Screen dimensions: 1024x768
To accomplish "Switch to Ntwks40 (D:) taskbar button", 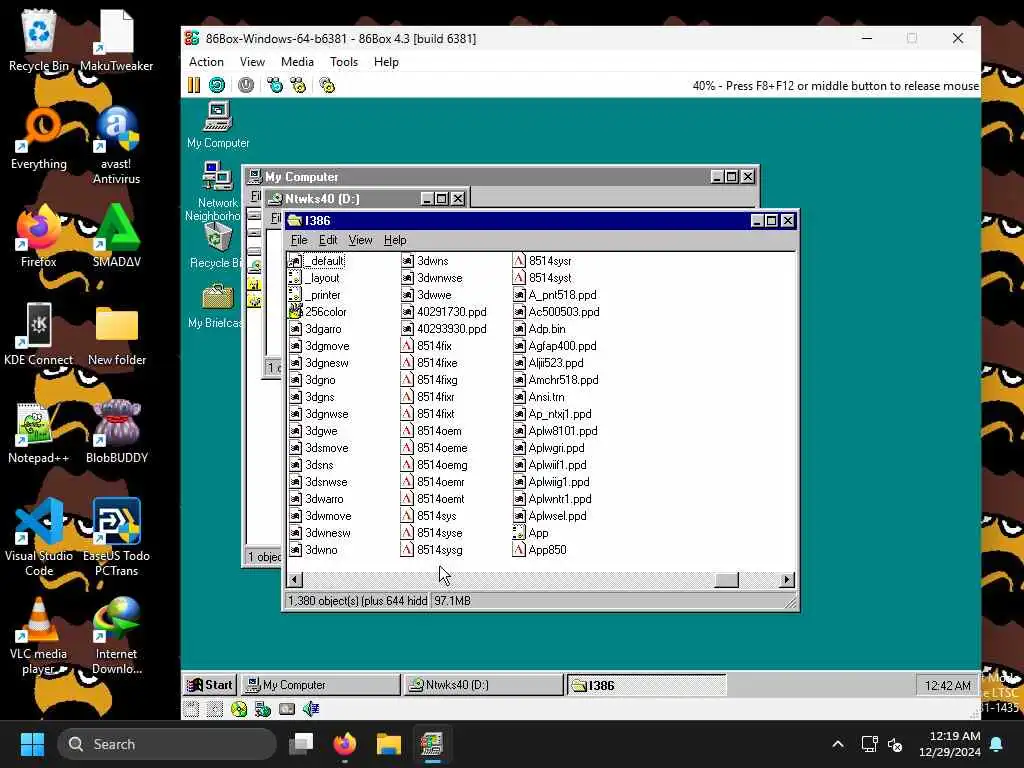I will 483,684.
